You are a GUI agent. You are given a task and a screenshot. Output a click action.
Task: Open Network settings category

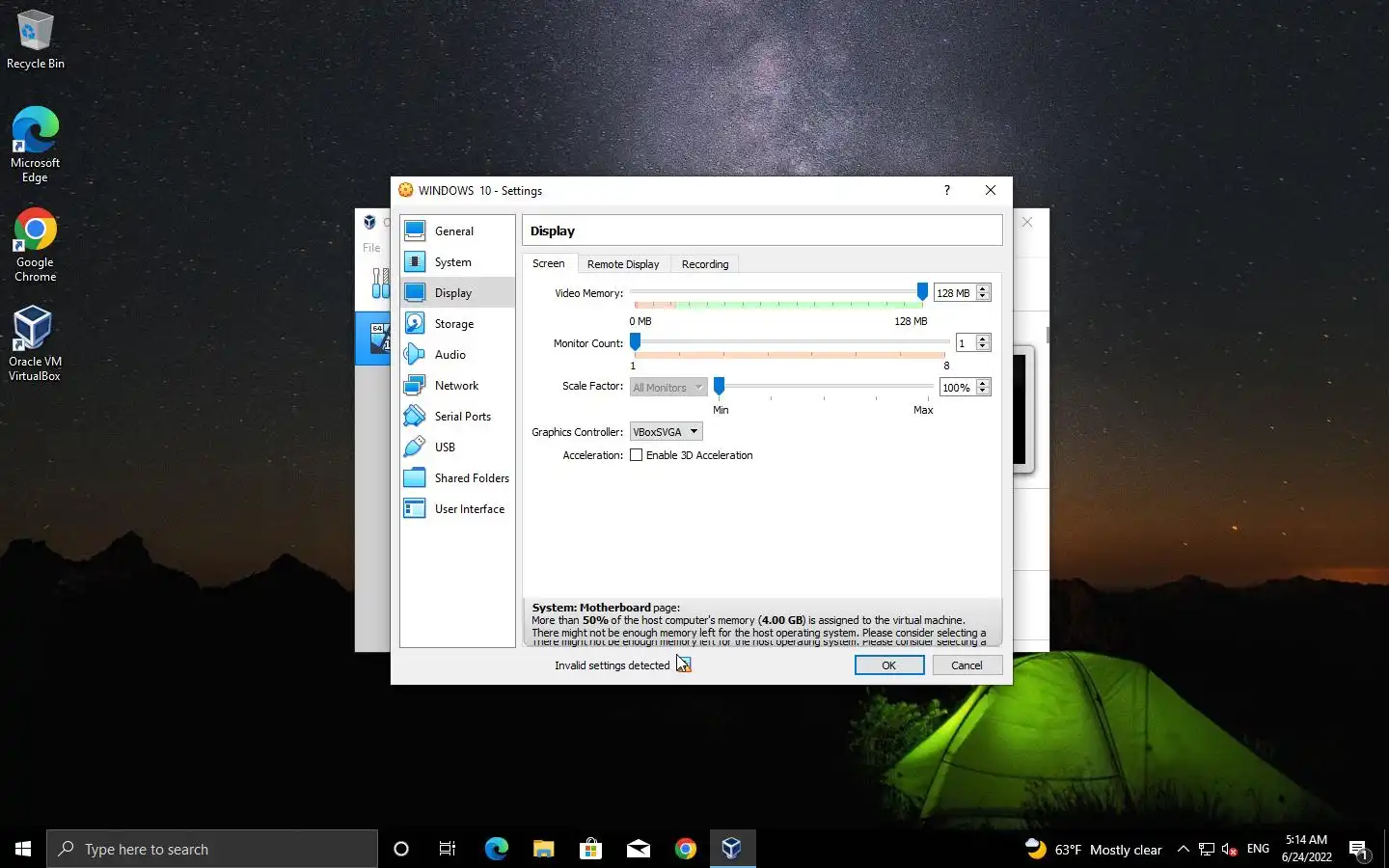tap(457, 386)
